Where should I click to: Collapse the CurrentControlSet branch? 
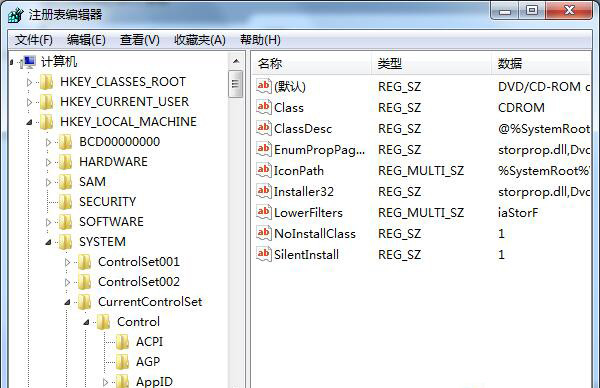pos(67,302)
